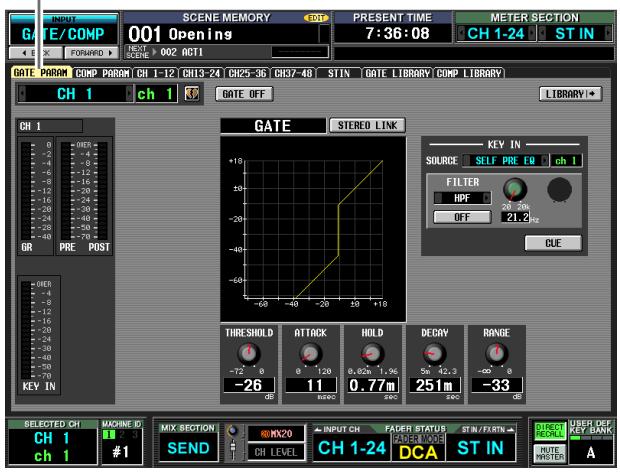Screen dimensions: 620x473
Task: Click the LIBRARY arrow button
Action: 571,94
